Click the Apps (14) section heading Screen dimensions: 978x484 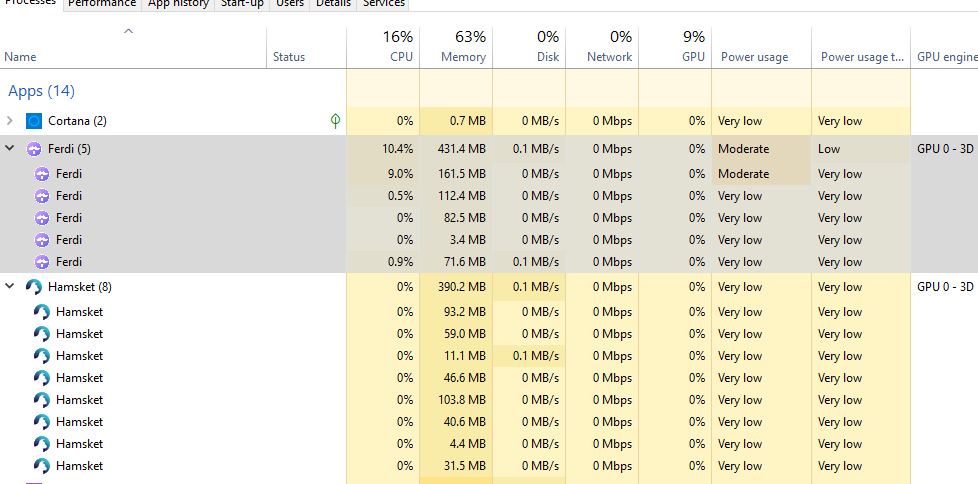click(x=41, y=91)
